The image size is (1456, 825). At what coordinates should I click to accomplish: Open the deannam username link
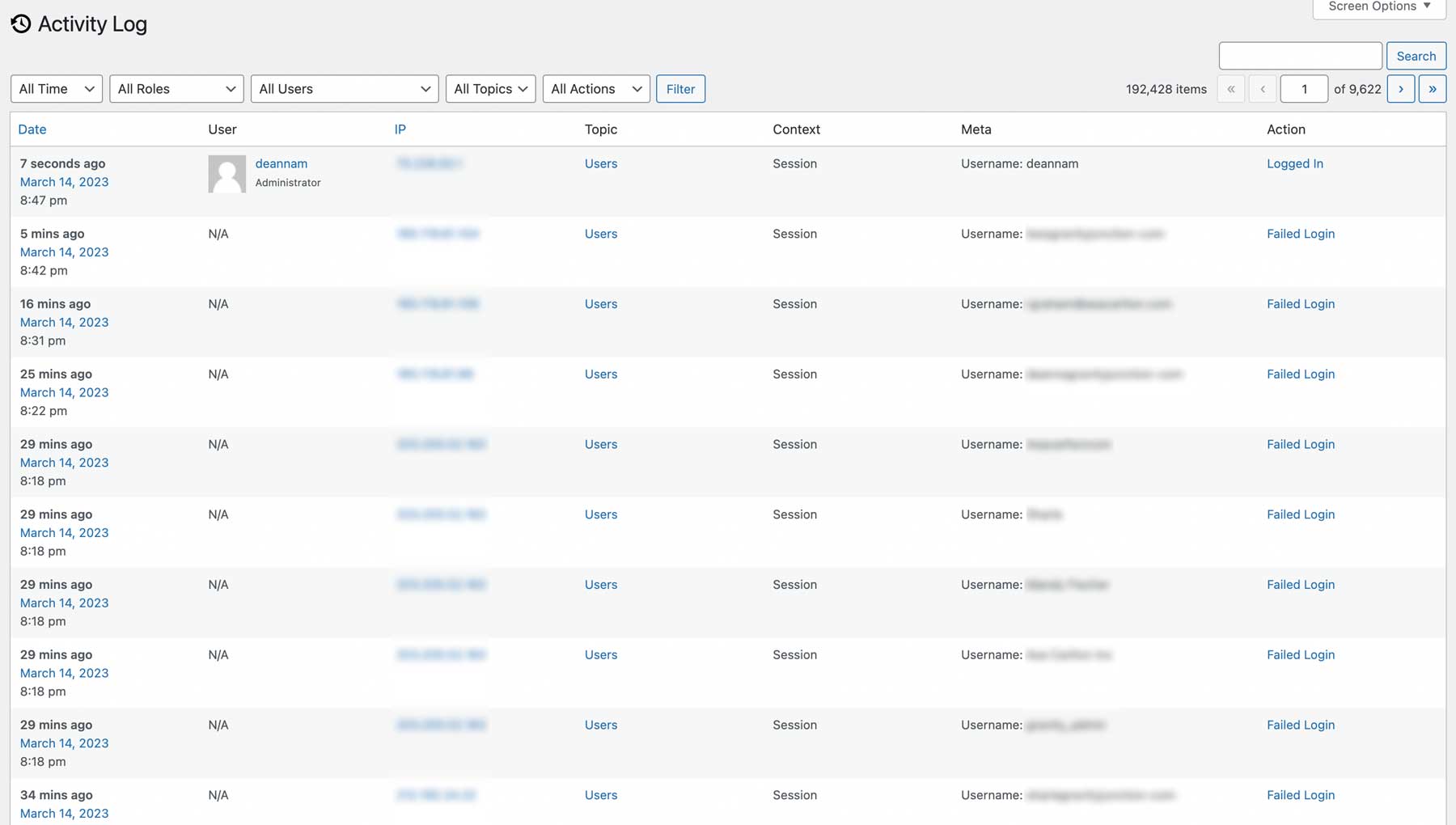click(281, 163)
